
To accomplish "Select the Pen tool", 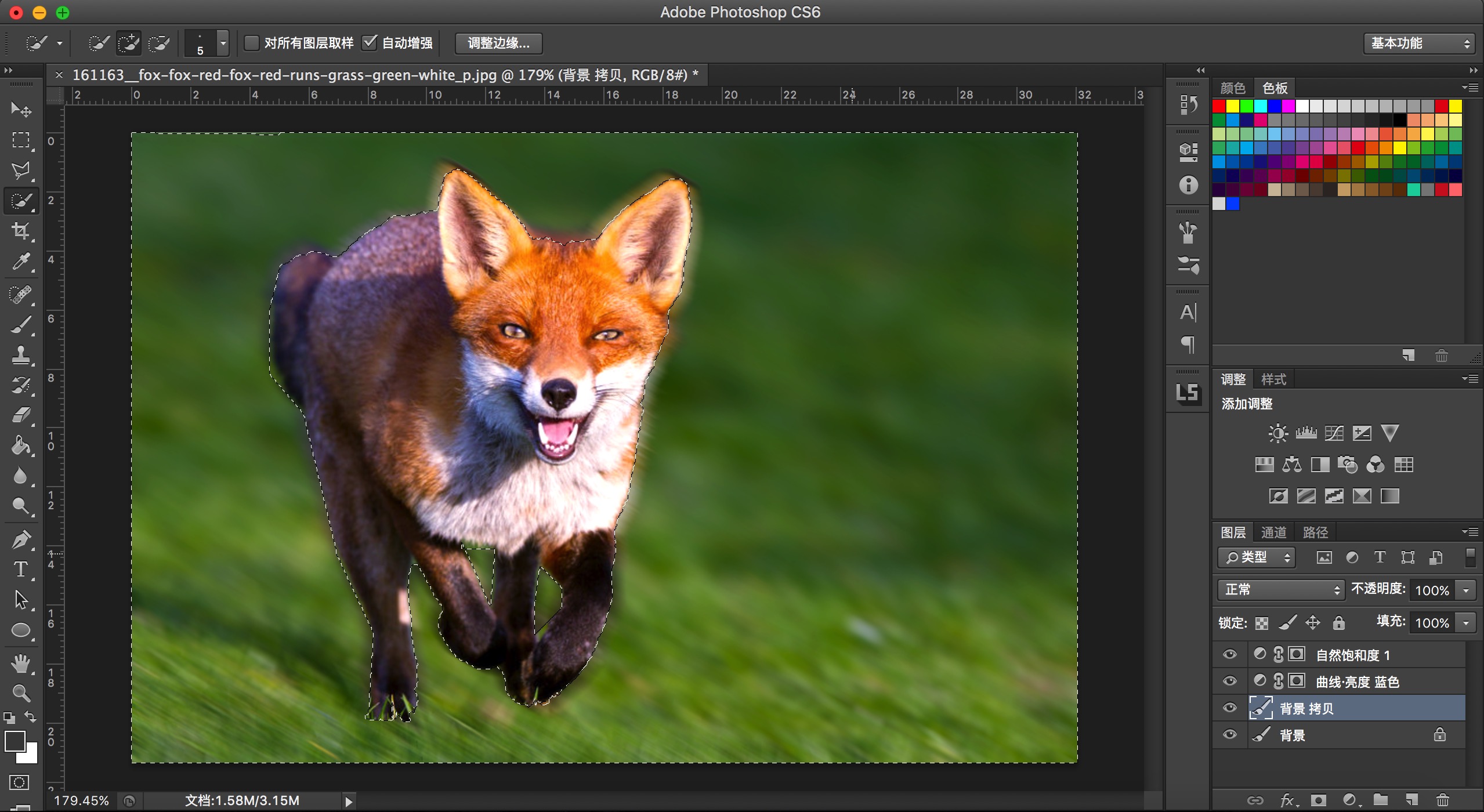I will point(21,539).
